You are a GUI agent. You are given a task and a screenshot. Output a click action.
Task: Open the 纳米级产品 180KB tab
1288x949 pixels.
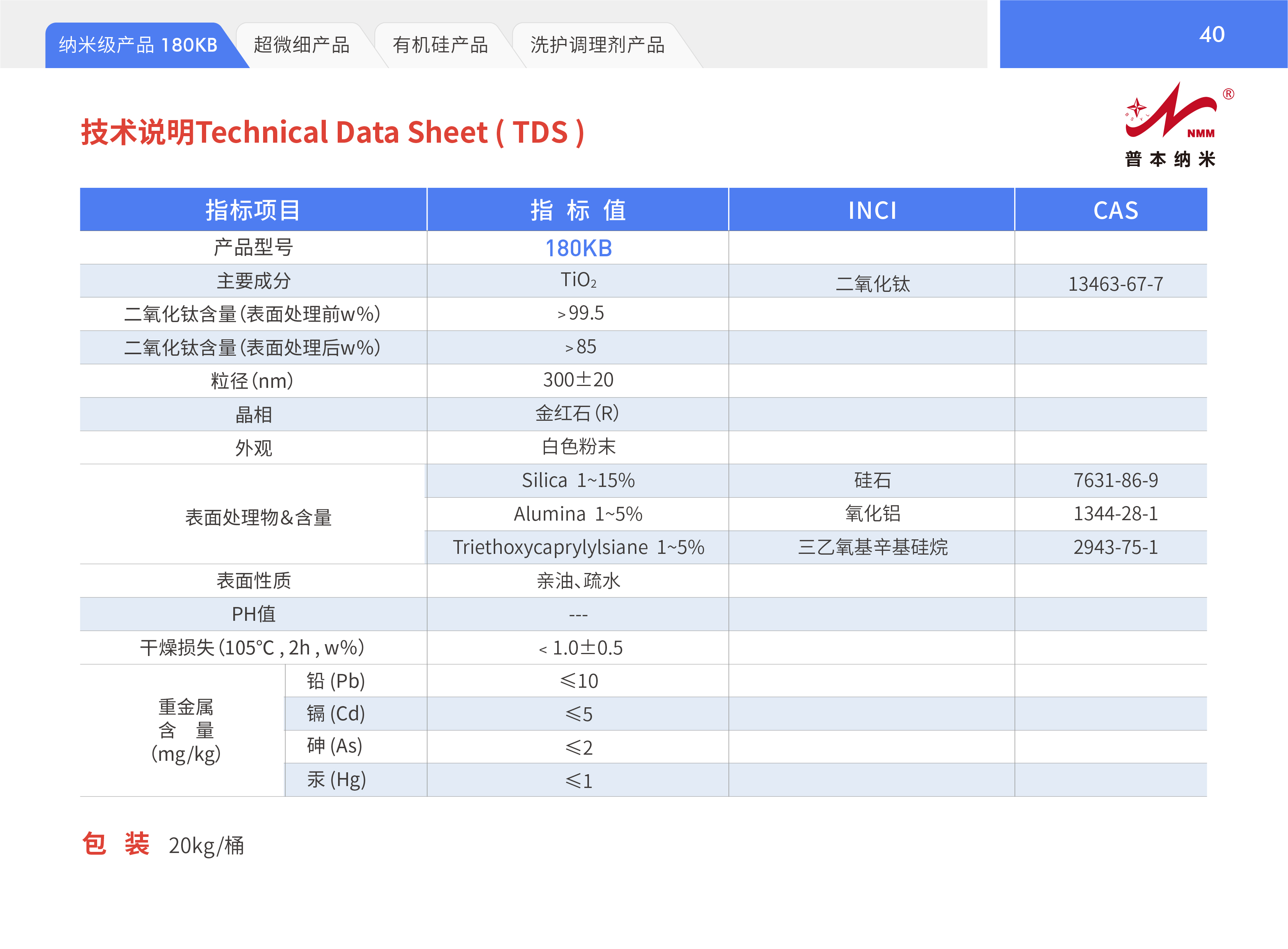click(x=138, y=45)
